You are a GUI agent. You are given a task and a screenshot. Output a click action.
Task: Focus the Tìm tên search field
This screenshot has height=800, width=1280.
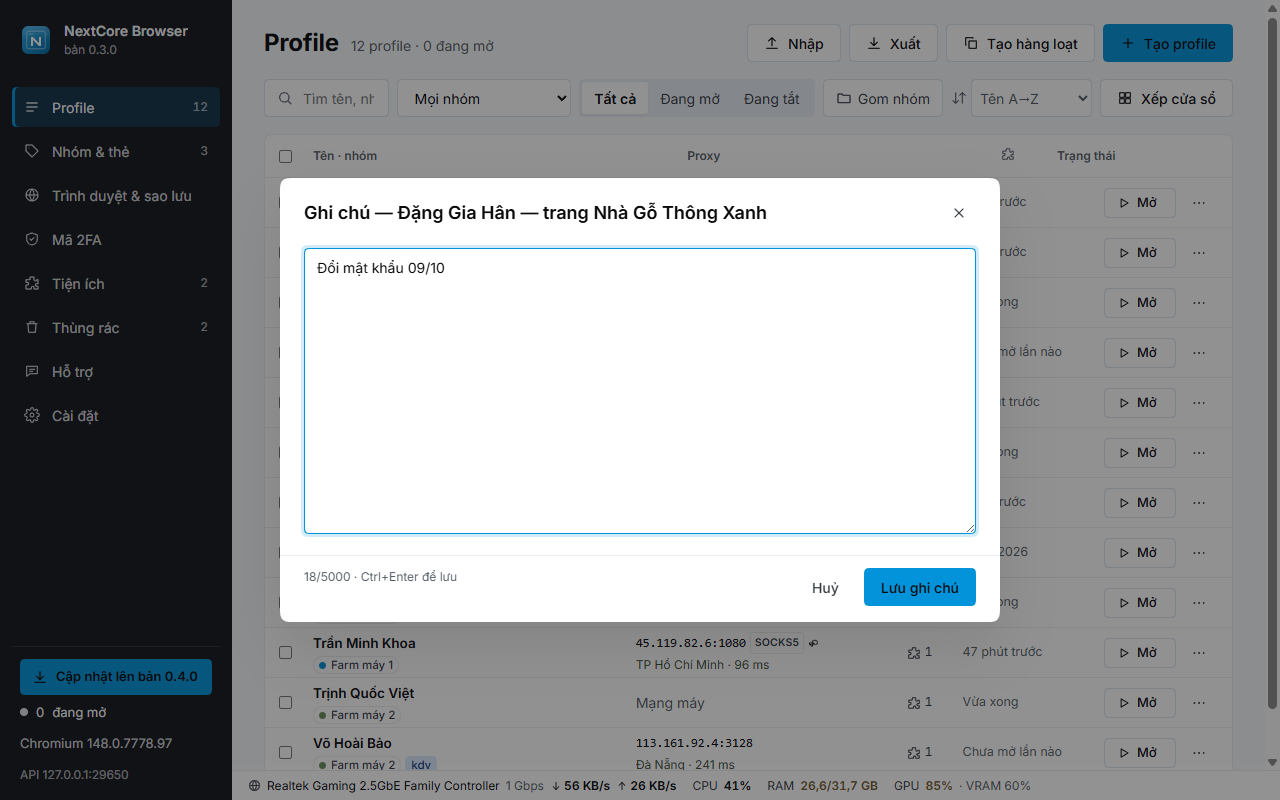click(x=328, y=98)
